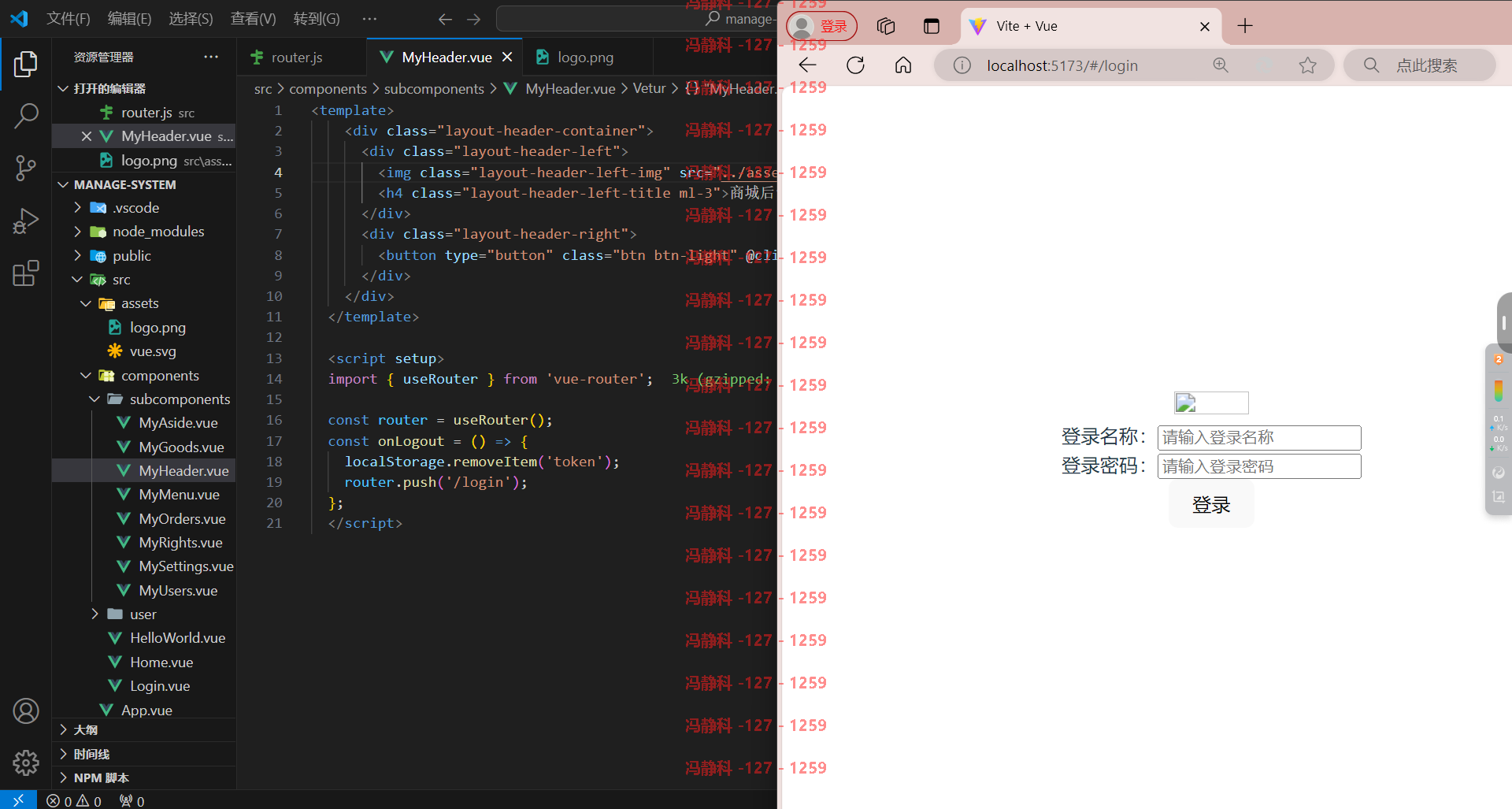The height and width of the screenshot is (809, 1512).
Task: Go forward in VS Code navigation
Action: coord(473,19)
